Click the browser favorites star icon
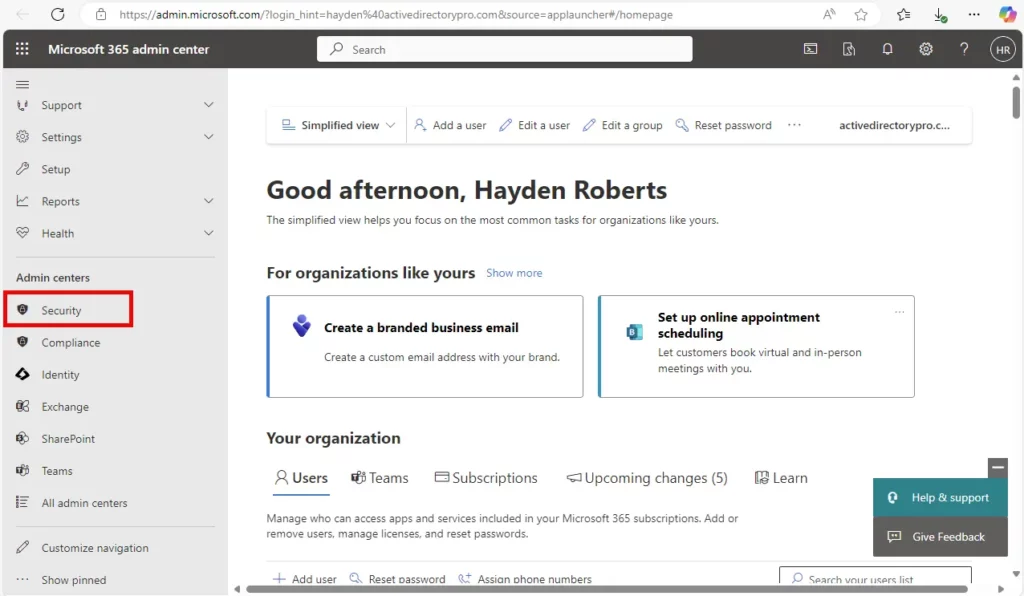1024x596 pixels. click(x=861, y=14)
